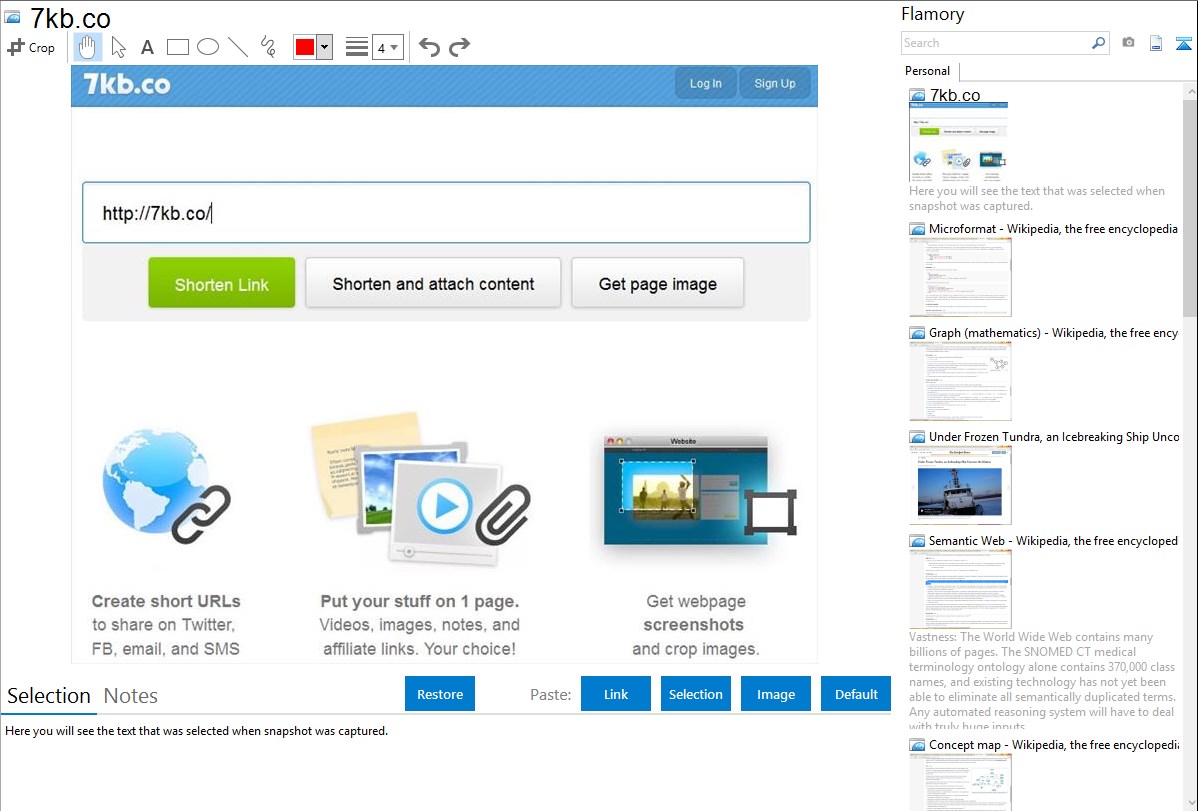Screen dimensions: 1198x811
Task: Choose the text annotation tool
Action: coord(147,47)
